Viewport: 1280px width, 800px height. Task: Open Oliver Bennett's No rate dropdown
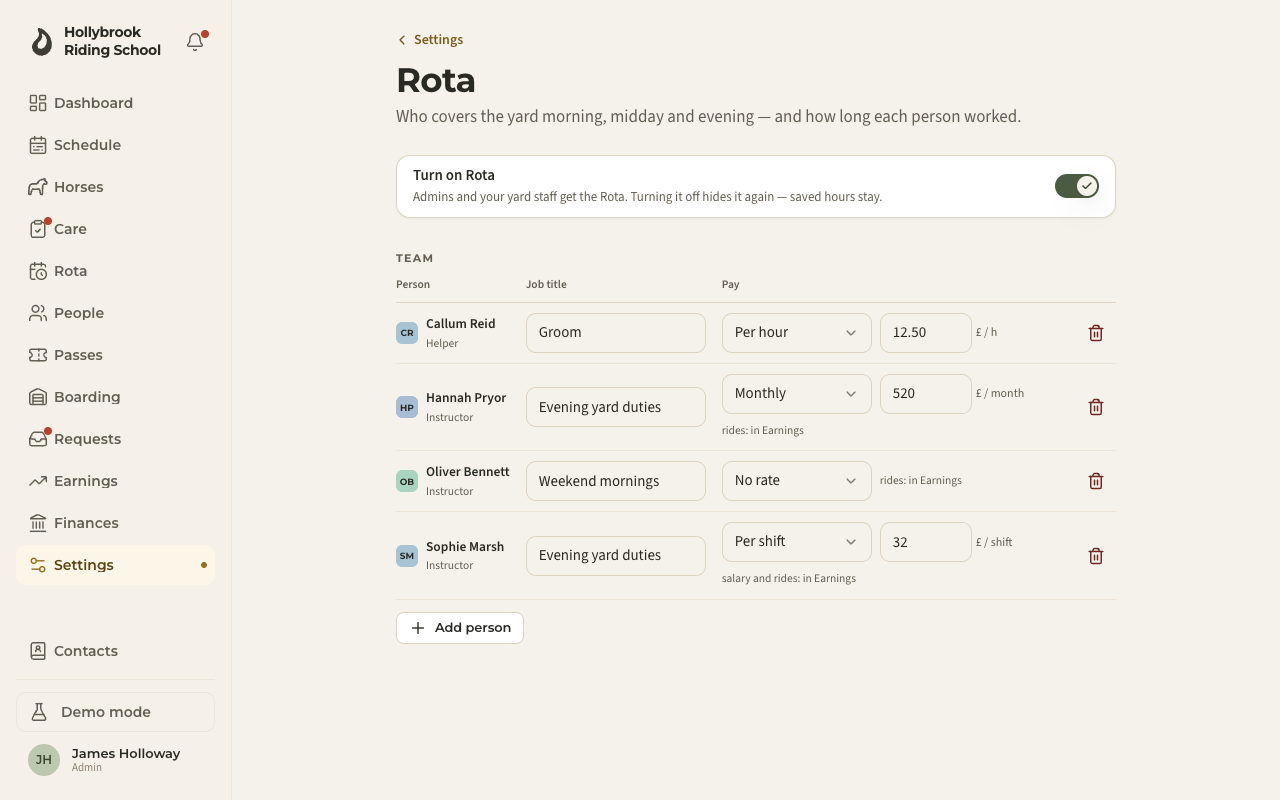797,481
